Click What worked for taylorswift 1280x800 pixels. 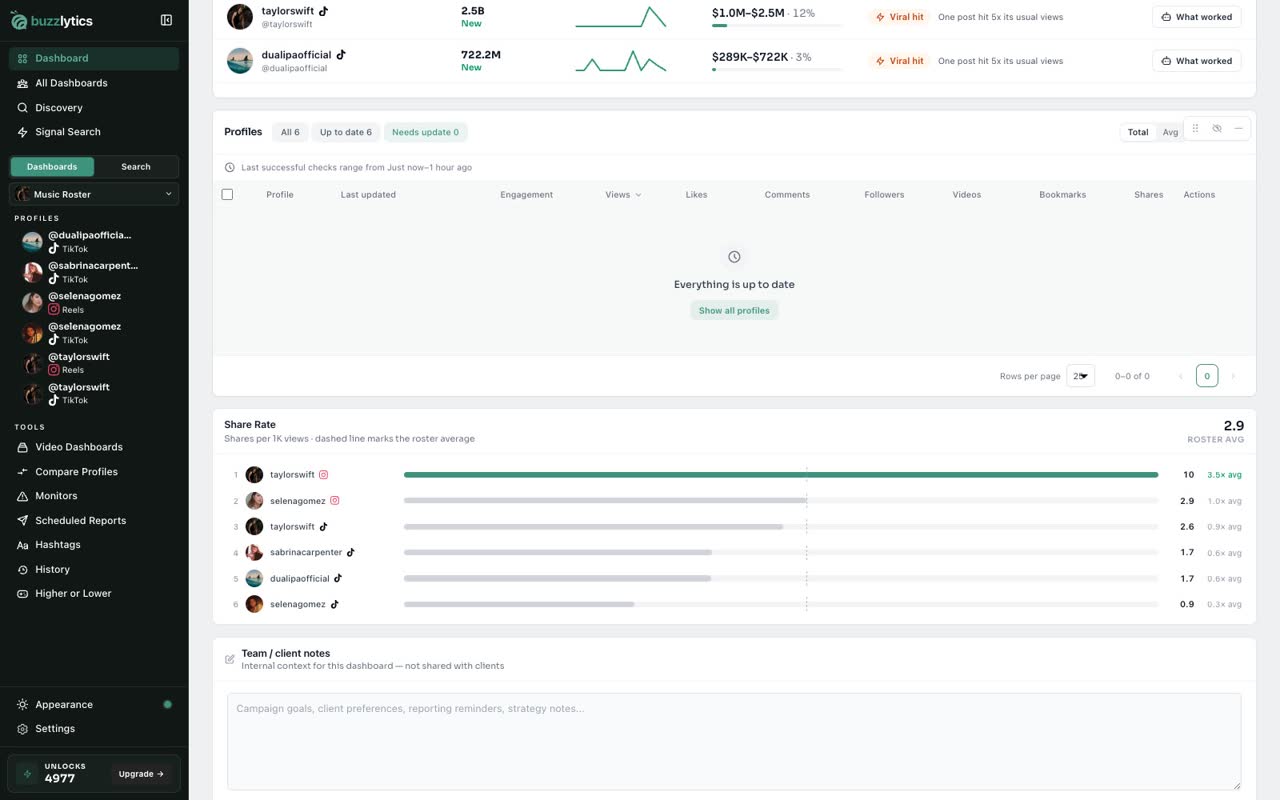[x=1197, y=17]
